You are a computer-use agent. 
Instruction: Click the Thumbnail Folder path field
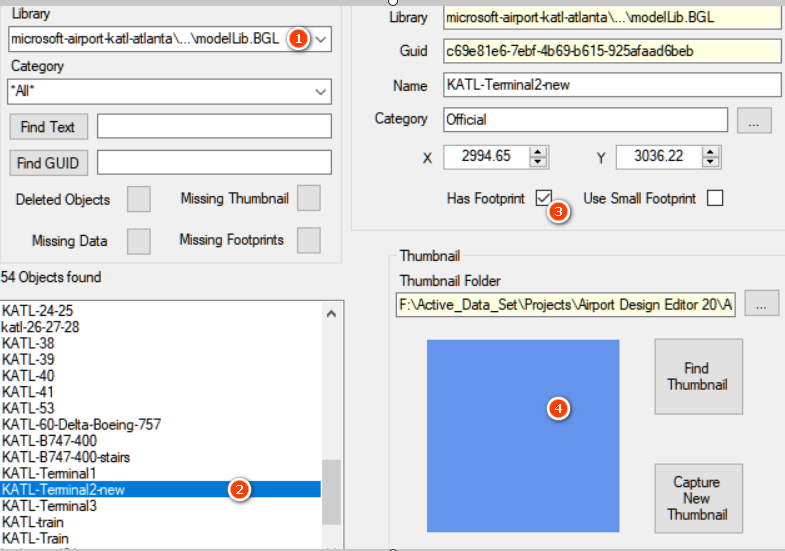point(566,305)
